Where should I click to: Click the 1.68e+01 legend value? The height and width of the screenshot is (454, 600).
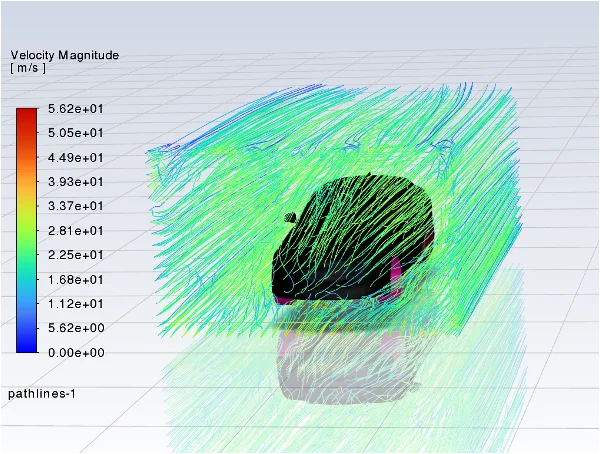click(76, 279)
